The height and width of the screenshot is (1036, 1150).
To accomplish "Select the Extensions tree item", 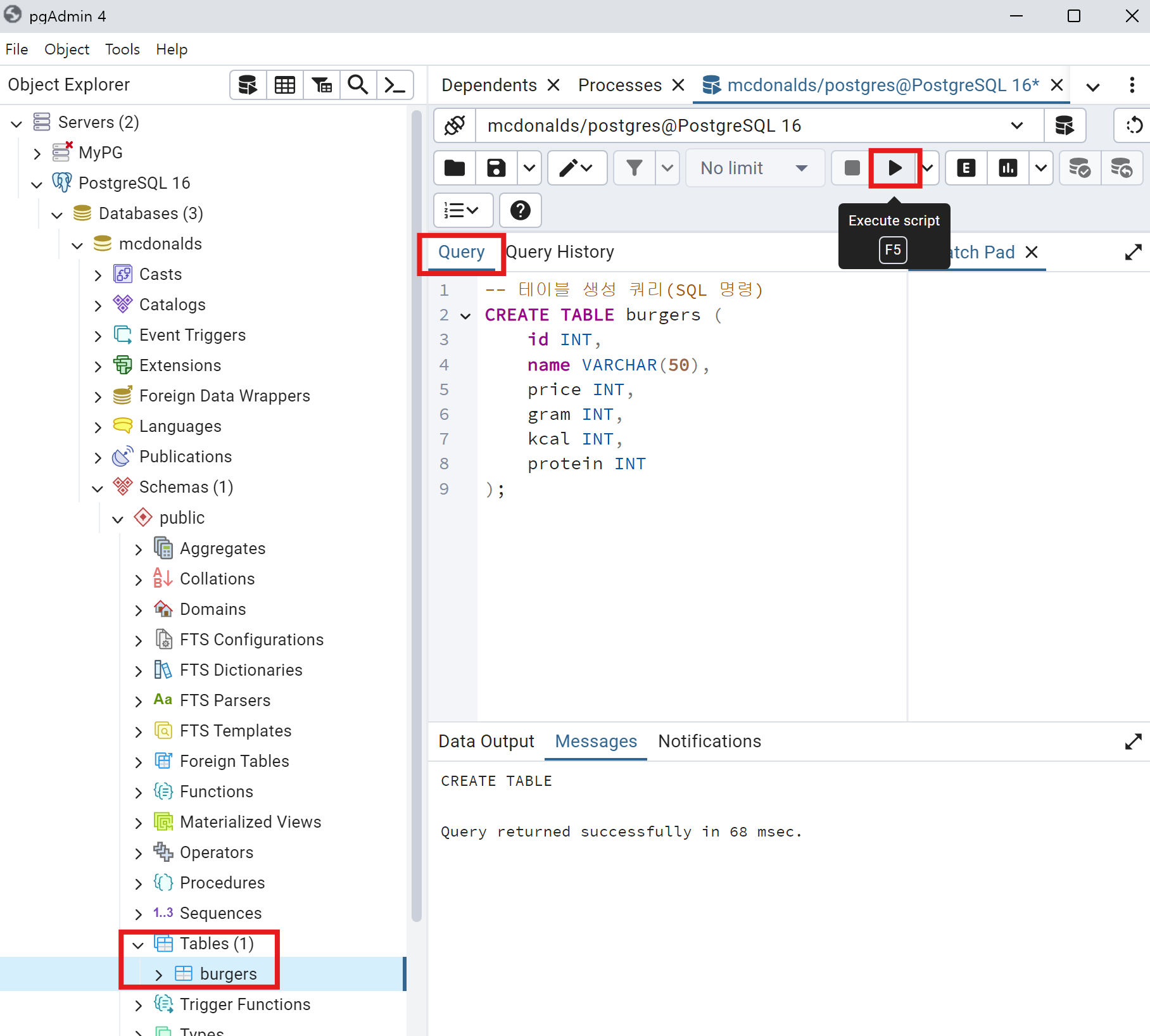I will pyautogui.click(x=180, y=365).
